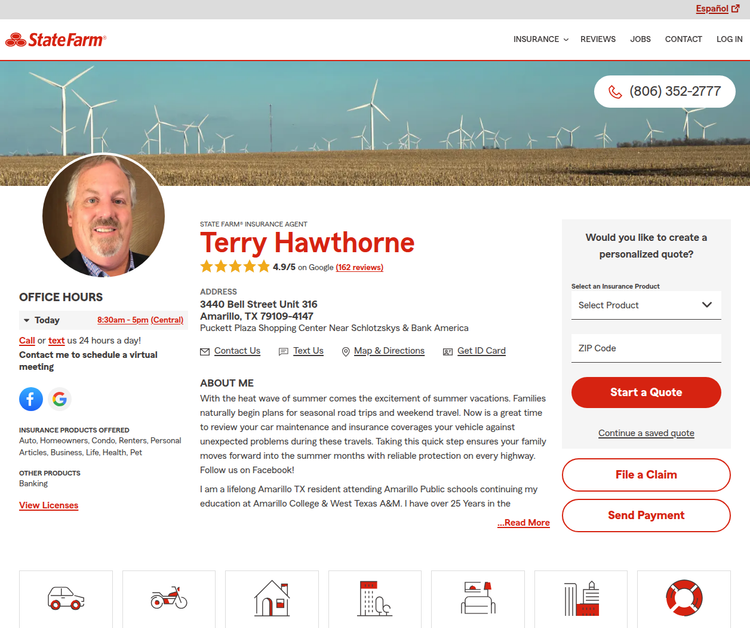
Task: Click the OFFICE HOURS heading
Action: click(61, 297)
